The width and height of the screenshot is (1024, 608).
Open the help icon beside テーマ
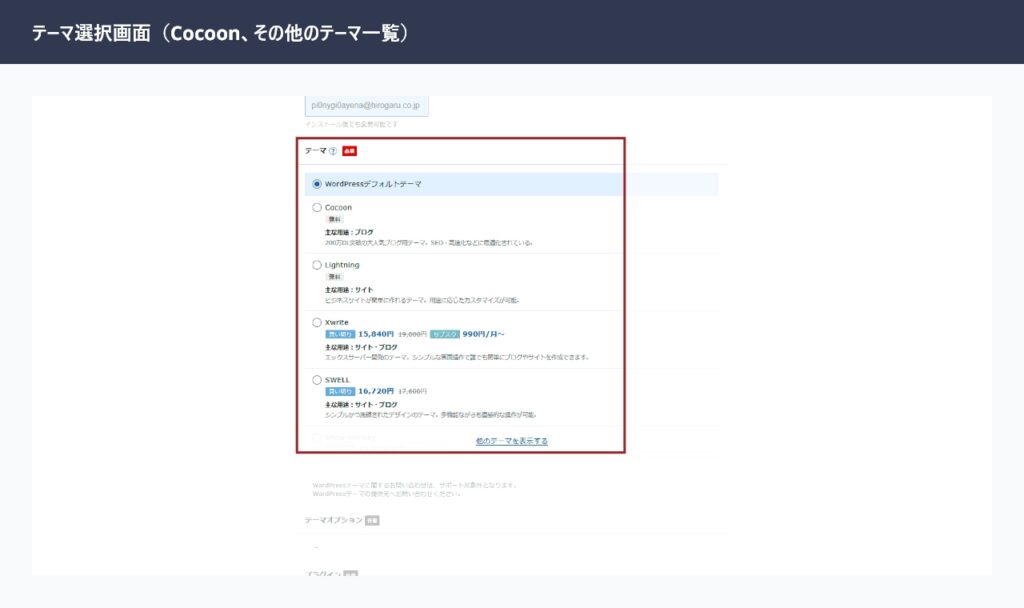(x=333, y=151)
